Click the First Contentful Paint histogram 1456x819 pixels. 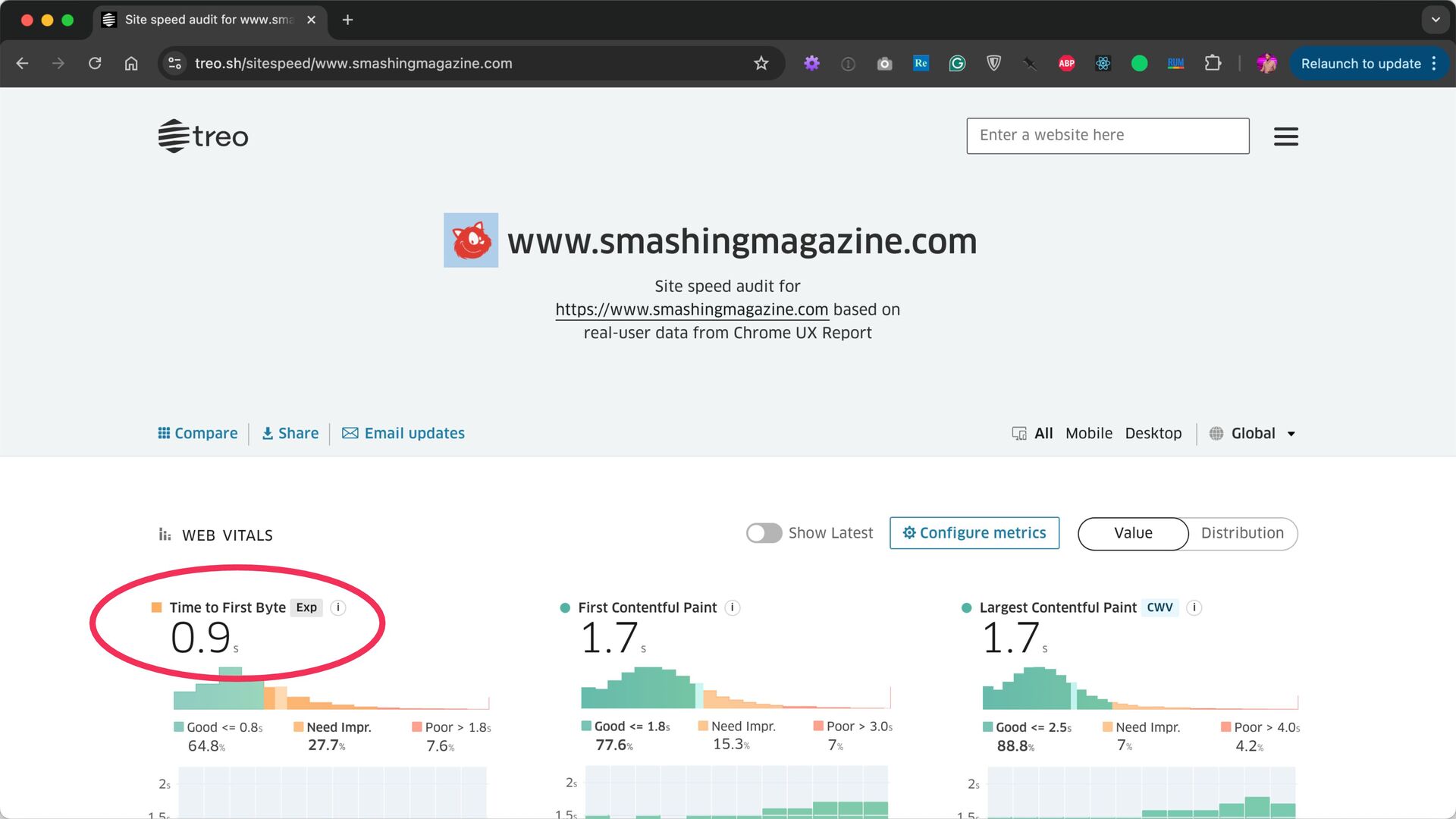(x=735, y=688)
